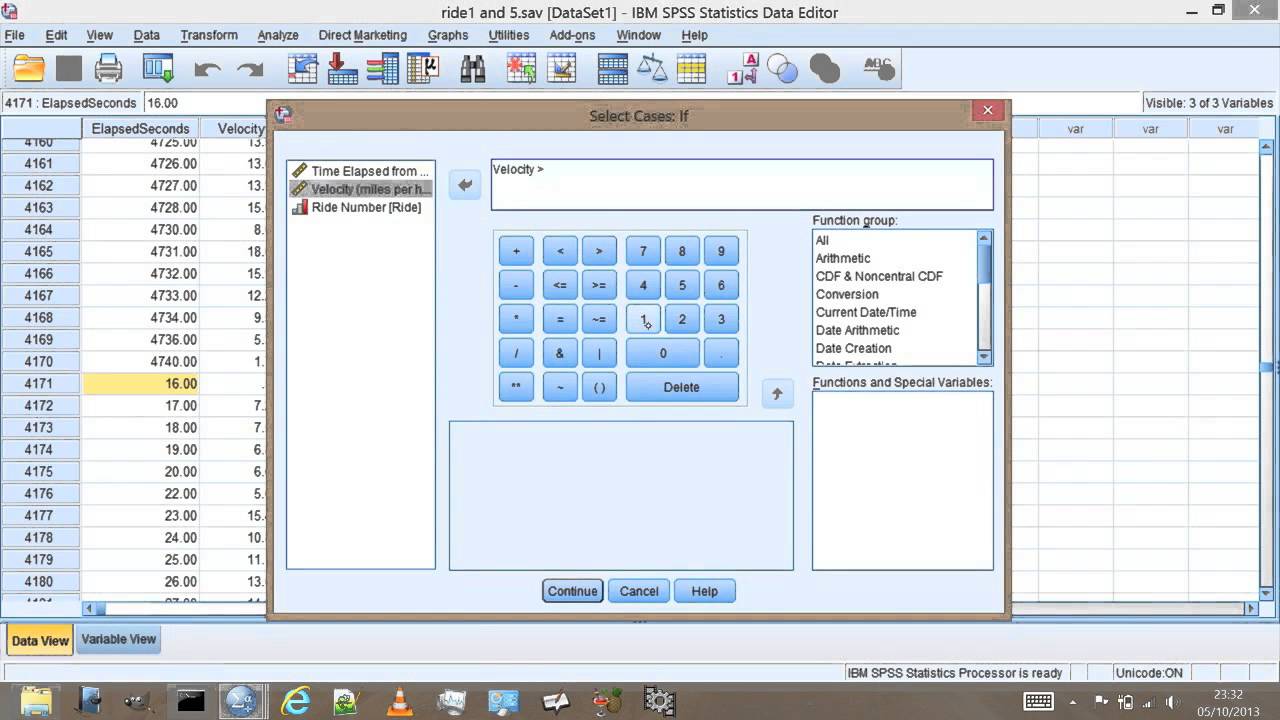
Task: Open data file with folder toolbar icon
Action: tap(29, 68)
